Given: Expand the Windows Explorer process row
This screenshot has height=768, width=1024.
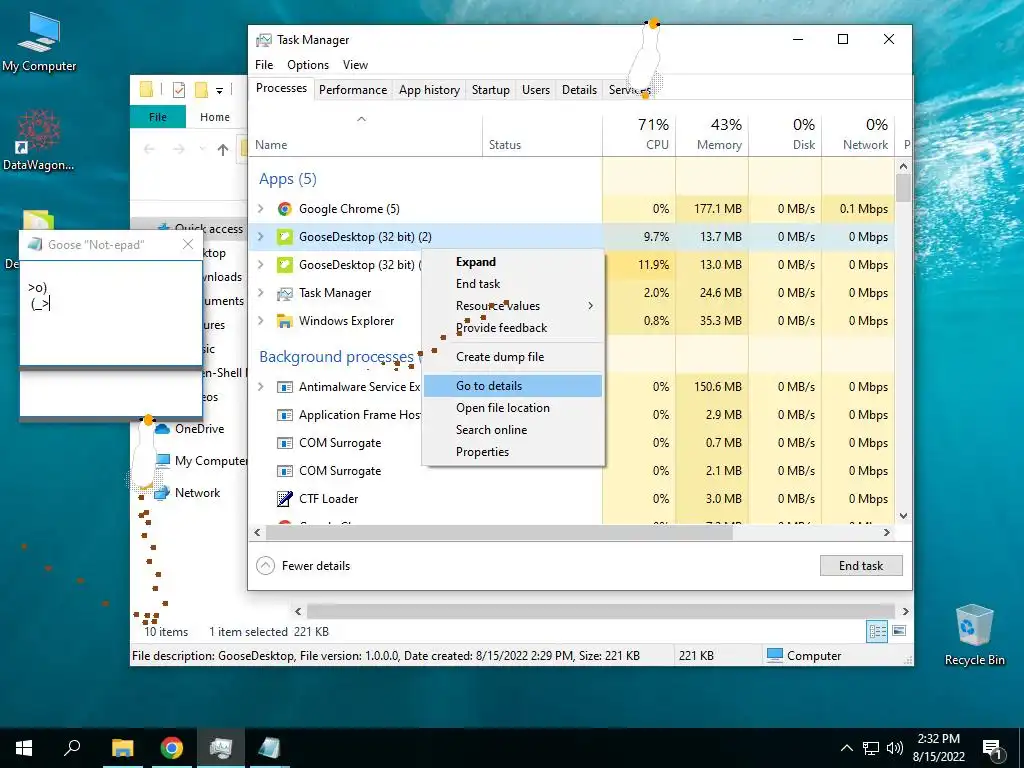Looking at the screenshot, I should point(261,321).
